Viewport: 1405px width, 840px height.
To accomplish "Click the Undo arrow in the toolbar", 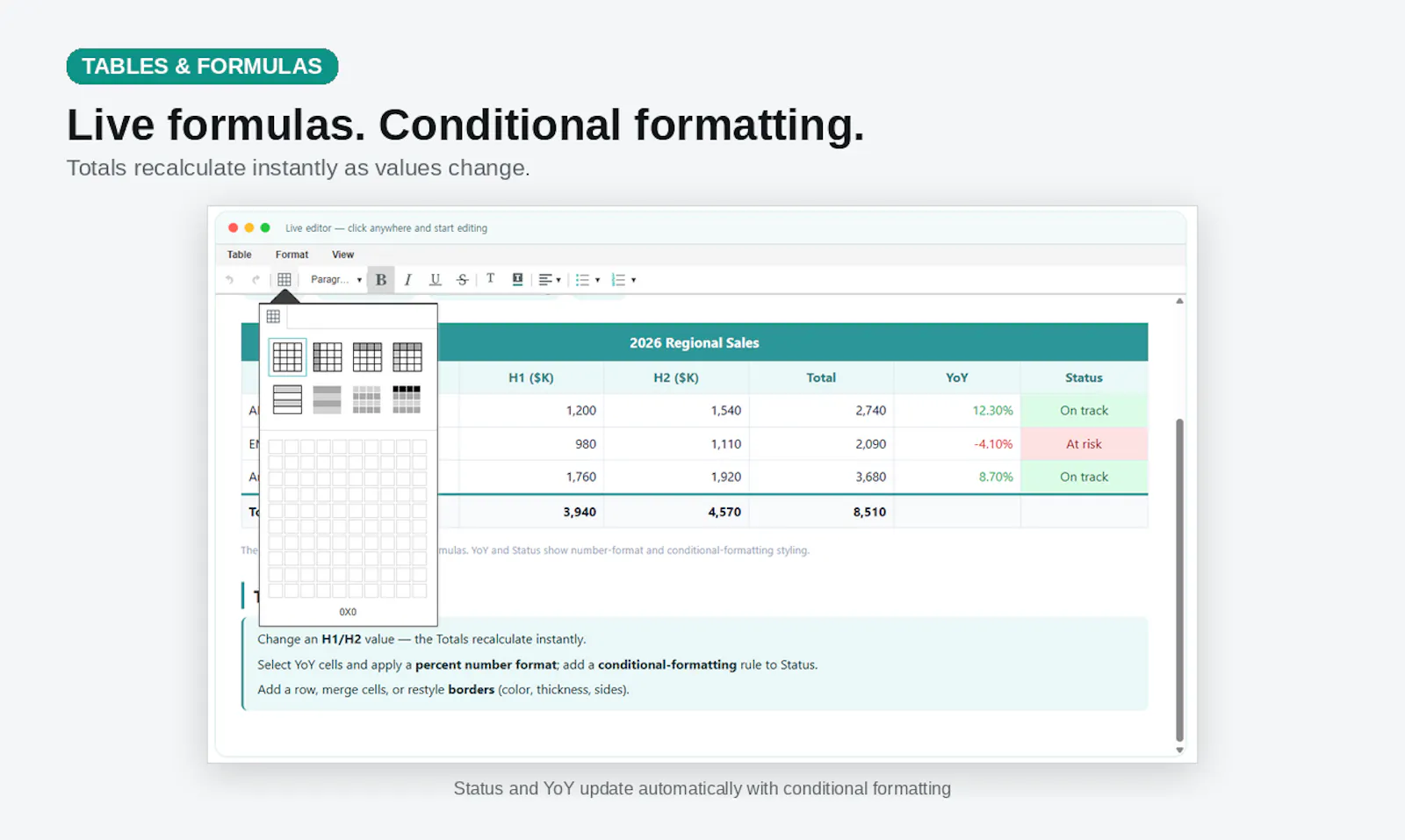I will pyautogui.click(x=229, y=280).
